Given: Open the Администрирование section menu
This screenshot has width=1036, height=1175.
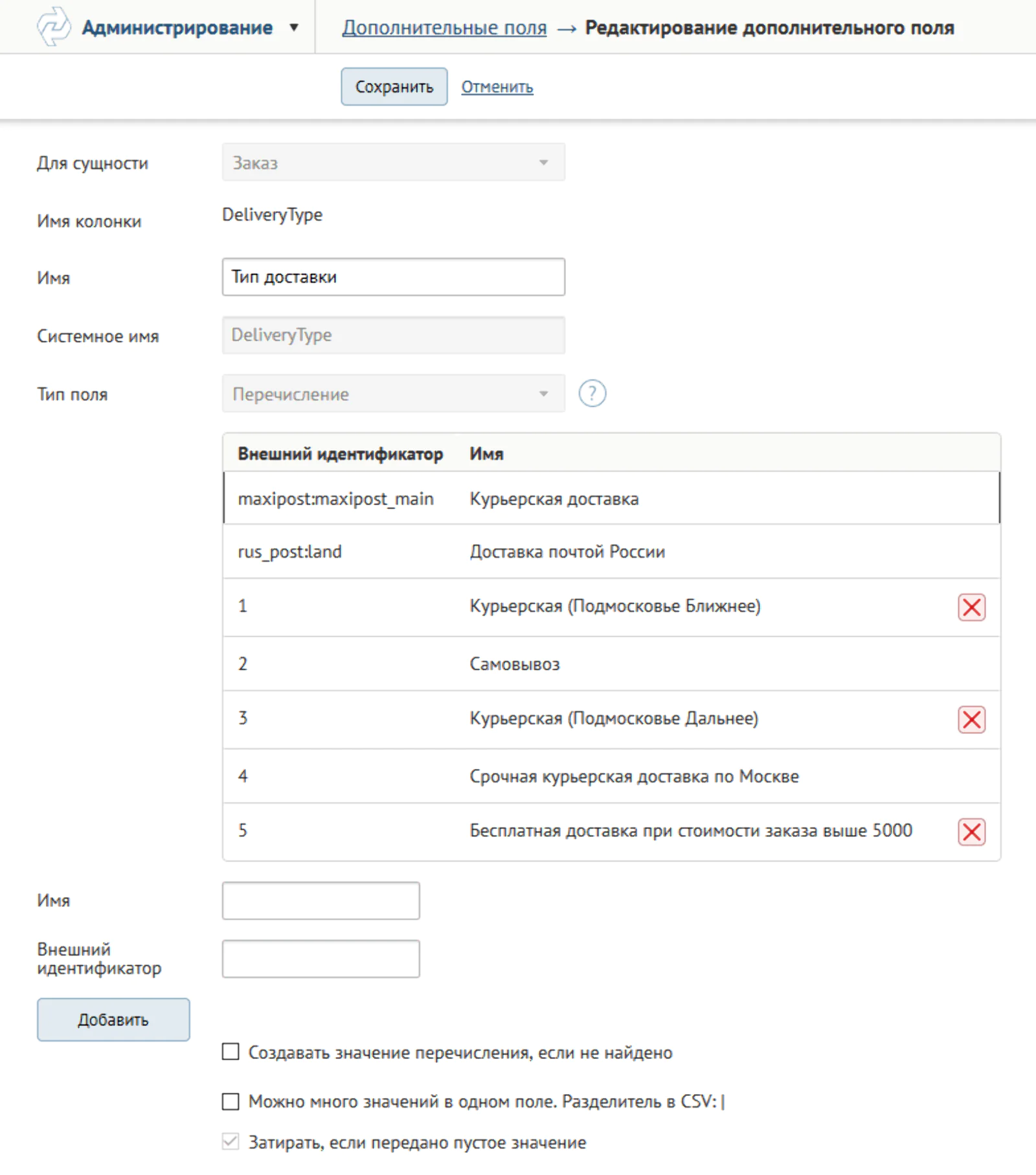Looking at the screenshot, I should [x=177, y=28].
